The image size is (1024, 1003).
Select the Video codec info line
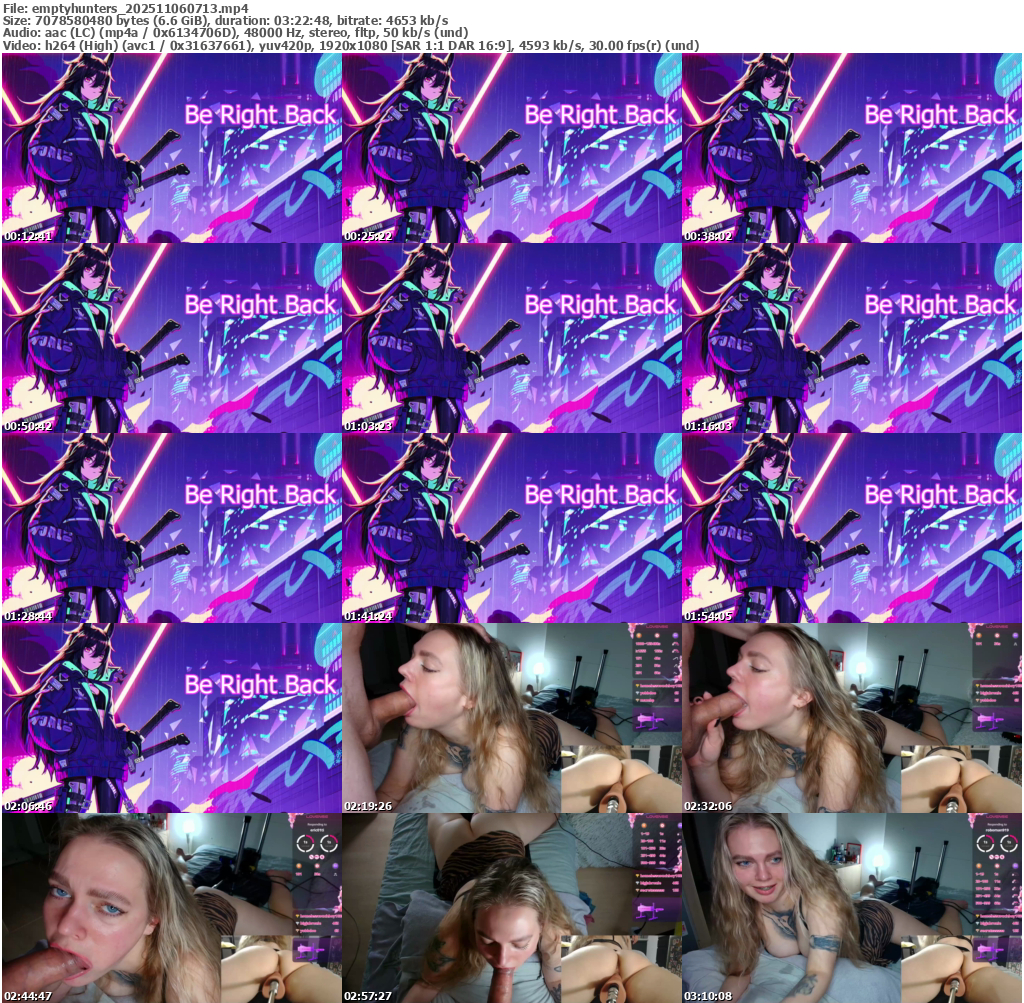pyautogui.click(x=350, y=46)
